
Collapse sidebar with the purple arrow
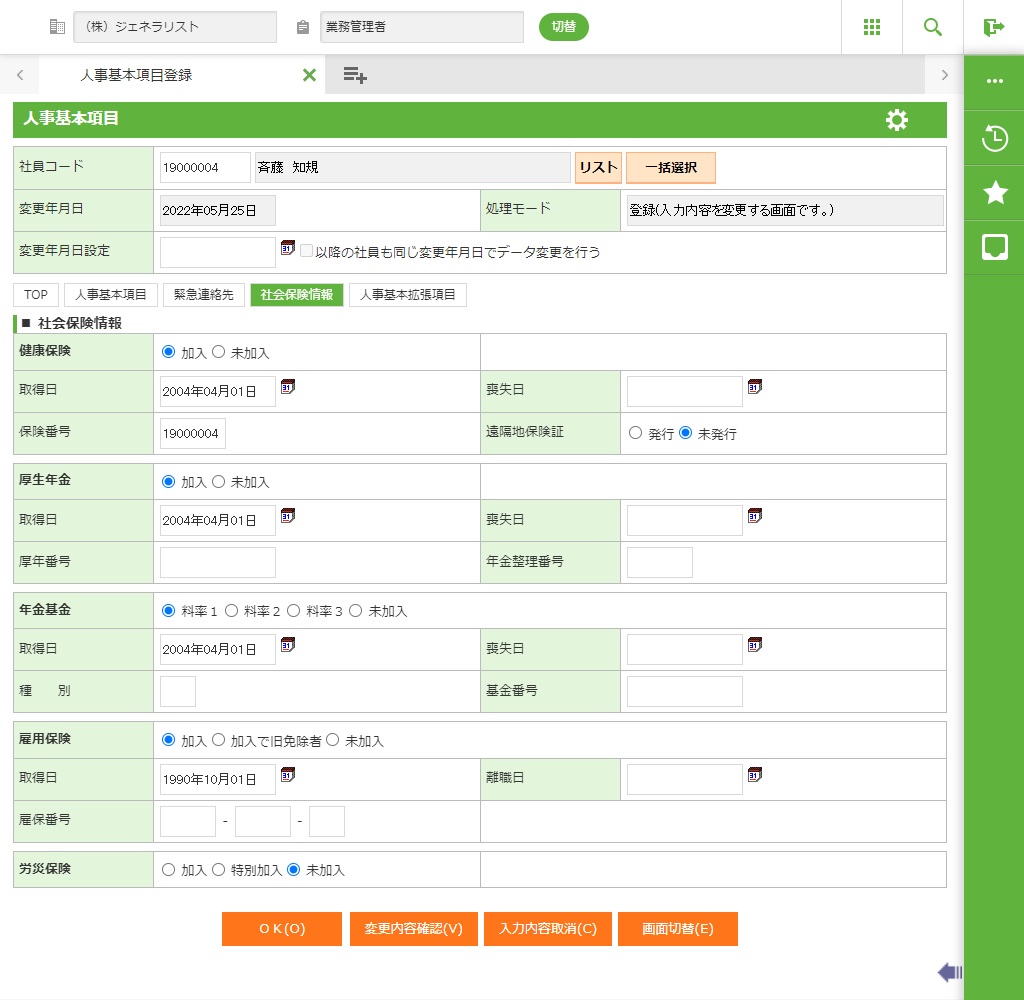(949, 972)
